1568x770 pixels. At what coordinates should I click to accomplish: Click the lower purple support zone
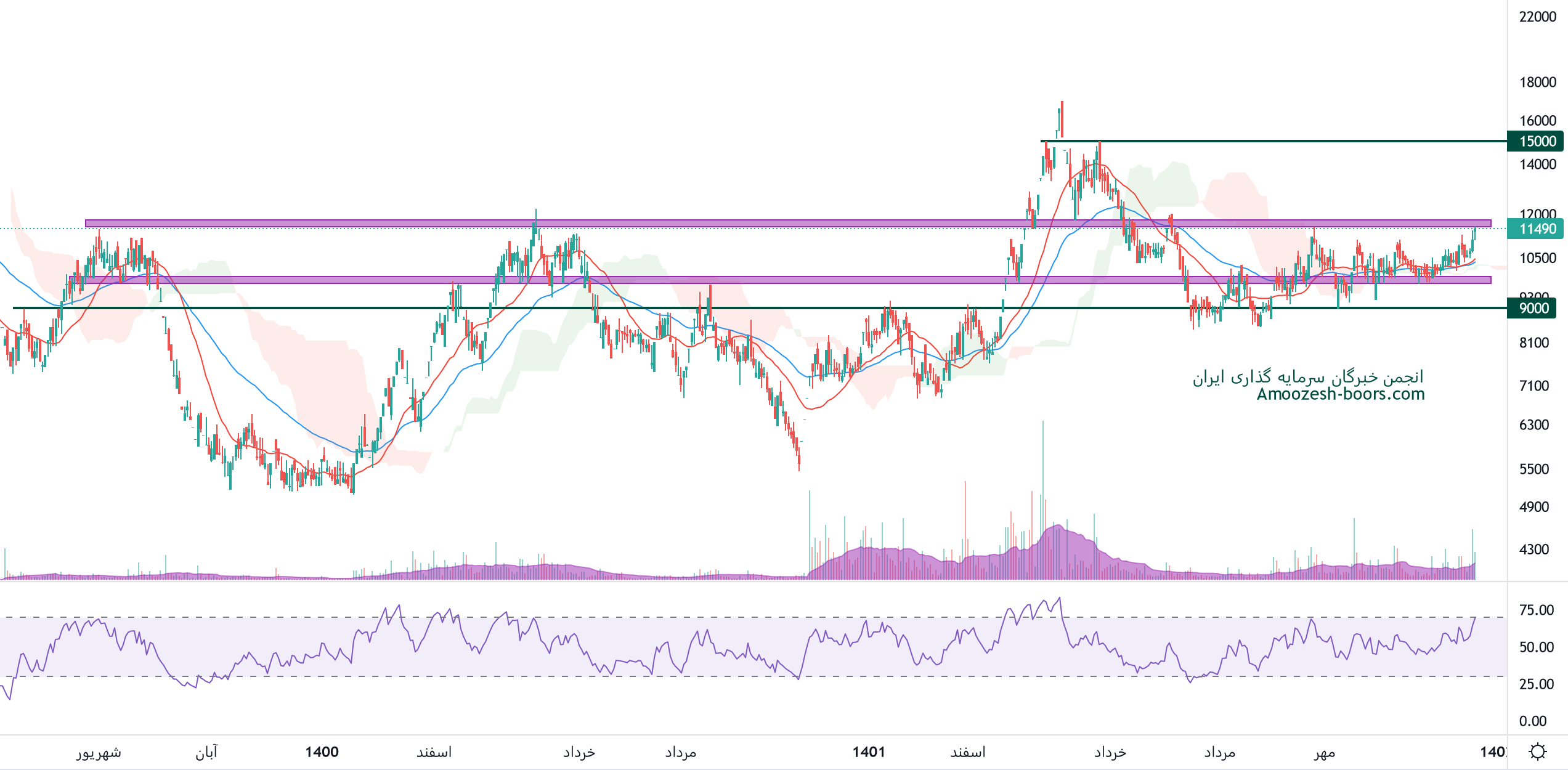(x=739, y=280)
